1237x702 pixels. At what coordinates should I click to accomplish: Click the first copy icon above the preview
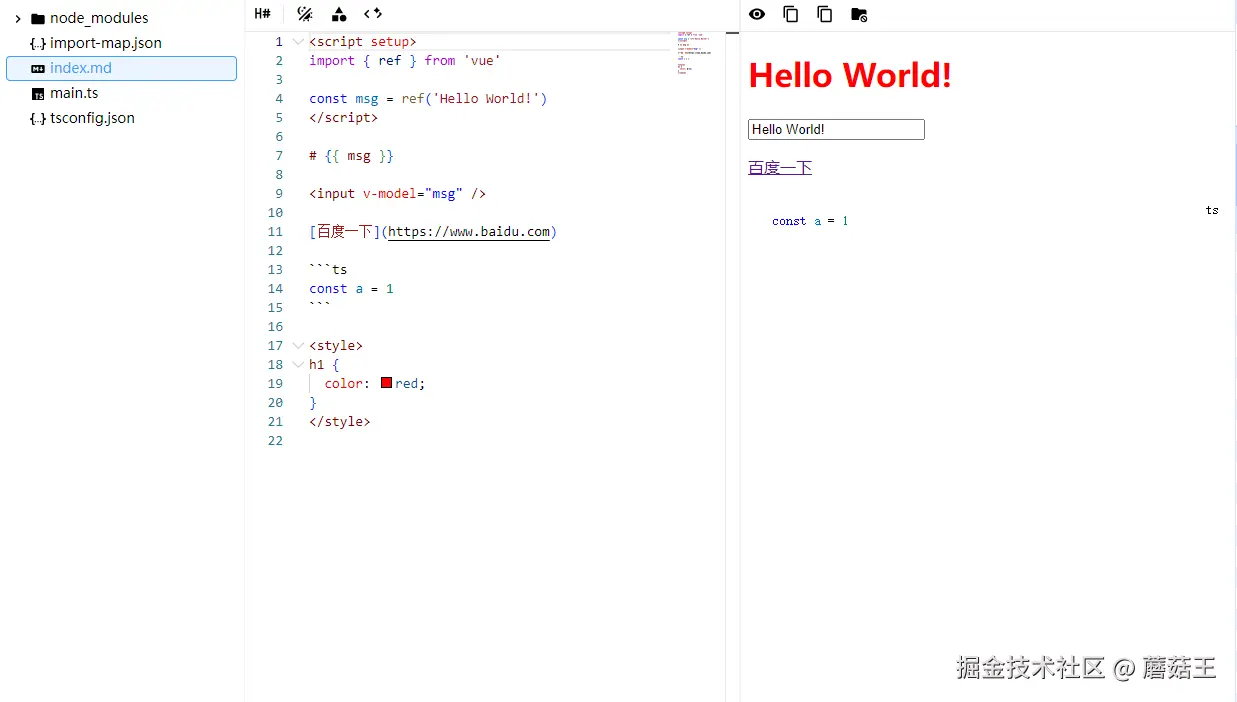tap(790, 14)
